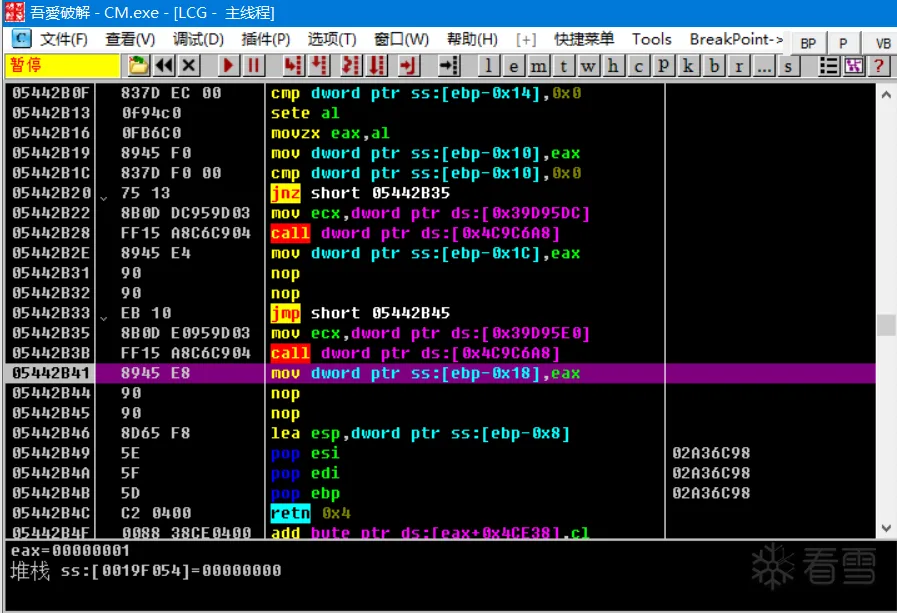Click the scrollbar up arrow
This screenshot has width=897, height=613.
[x=886, y=95]
